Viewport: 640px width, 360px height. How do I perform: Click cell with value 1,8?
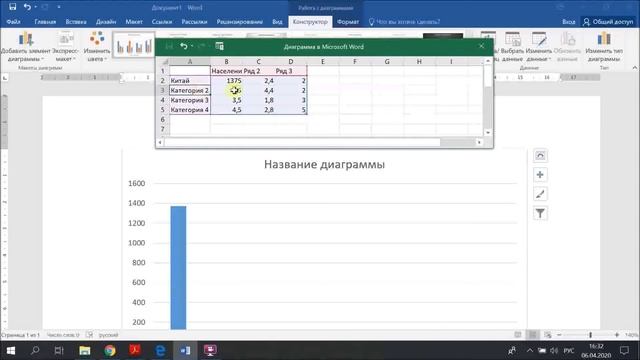click(x=258, y=100)
